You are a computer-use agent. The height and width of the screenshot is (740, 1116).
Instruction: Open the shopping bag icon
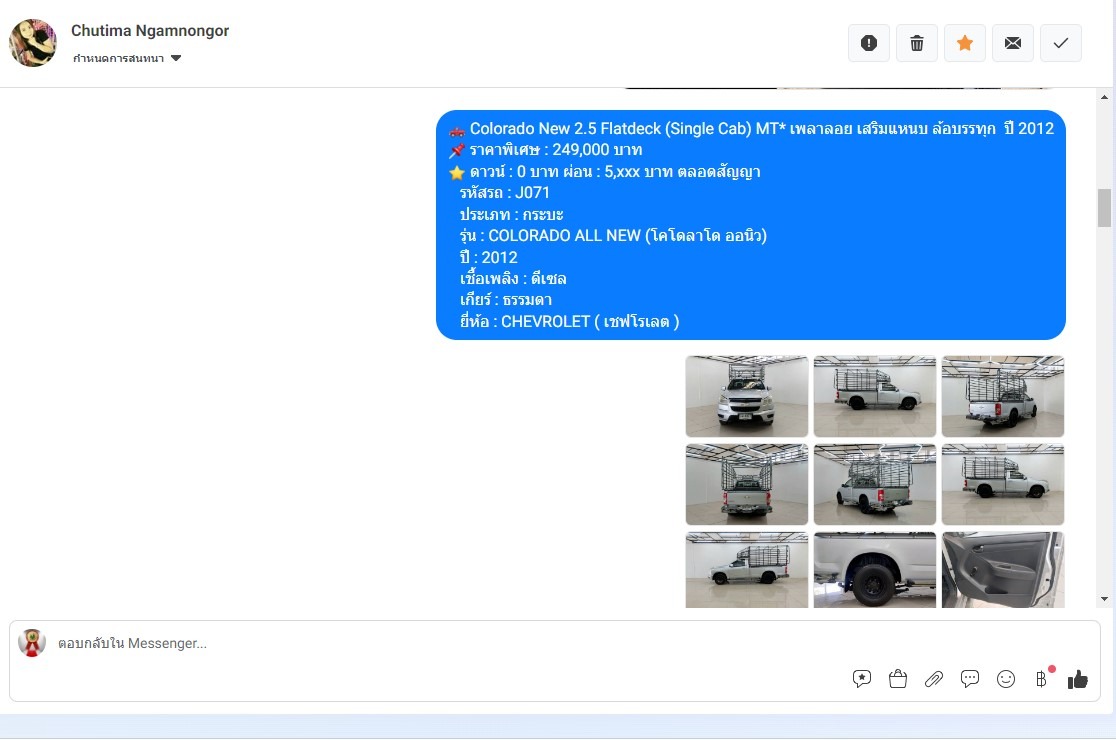click(x=897, y=679)
